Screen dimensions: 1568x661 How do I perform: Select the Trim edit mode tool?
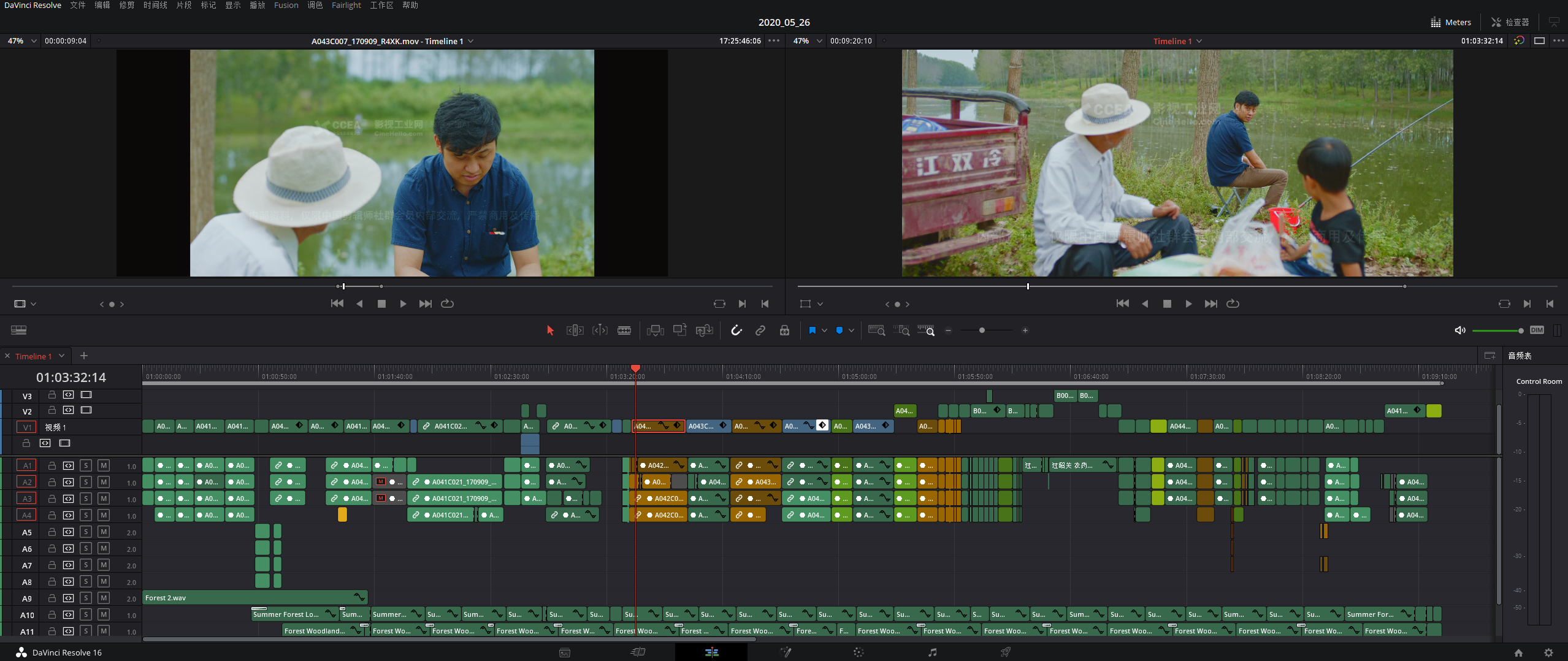(x=575, y=330)
